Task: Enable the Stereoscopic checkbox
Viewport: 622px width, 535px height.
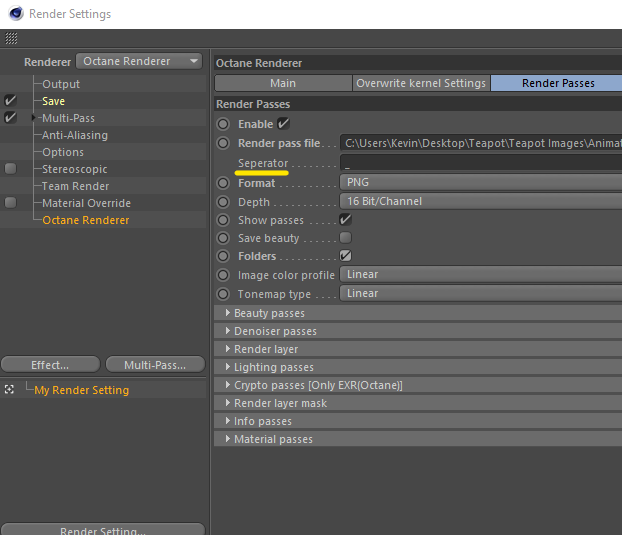Action: (x=10, y=169)
